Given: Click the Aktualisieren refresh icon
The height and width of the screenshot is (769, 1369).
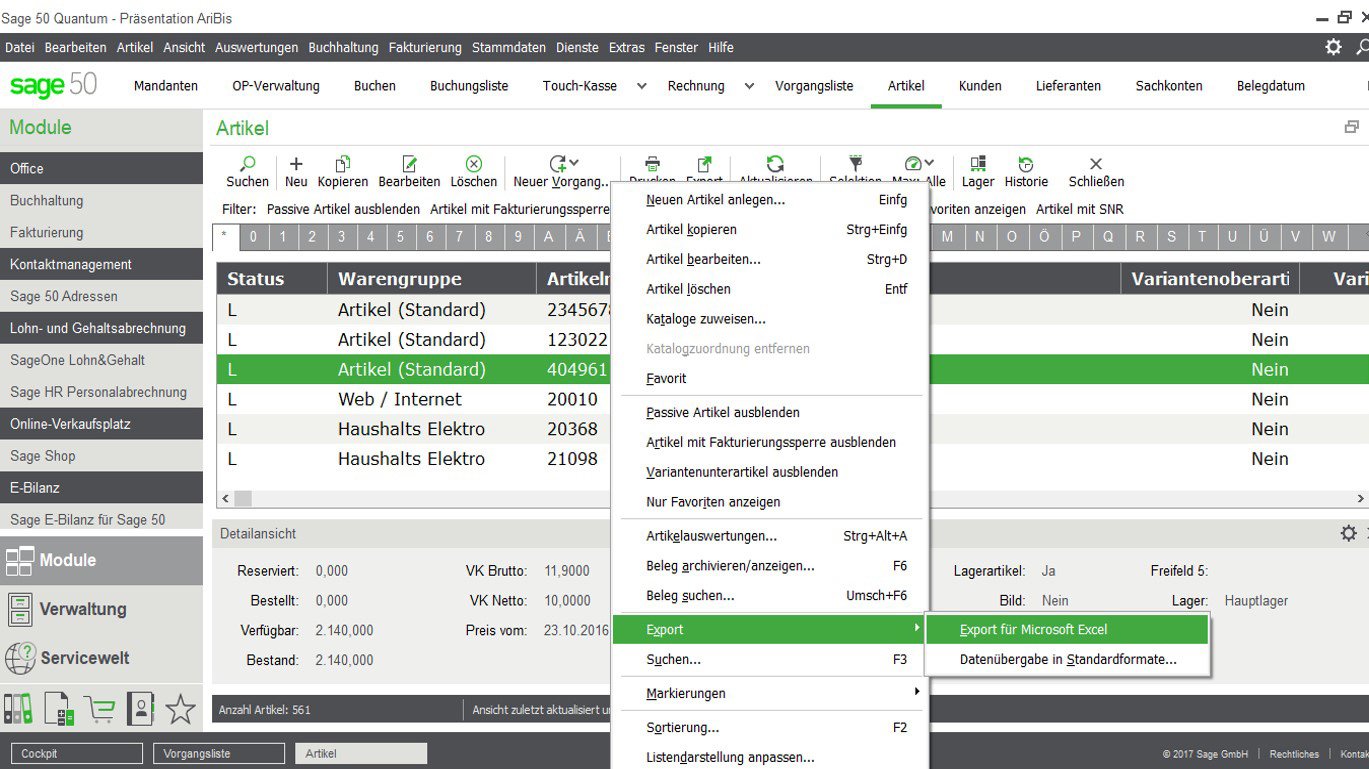Looking at the screenshot, I should tap(775, 163).
